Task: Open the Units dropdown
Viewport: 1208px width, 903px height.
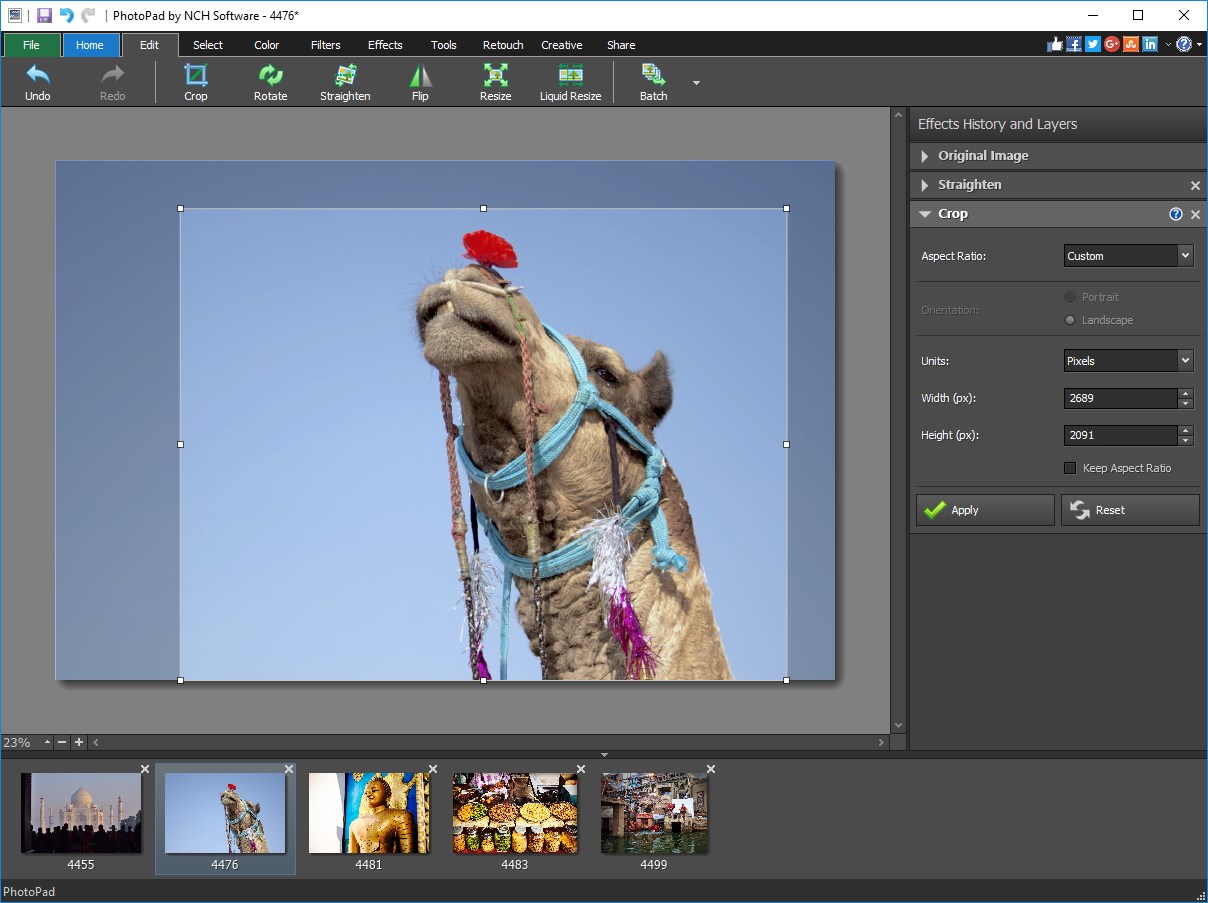Action: coord(1128,360)
